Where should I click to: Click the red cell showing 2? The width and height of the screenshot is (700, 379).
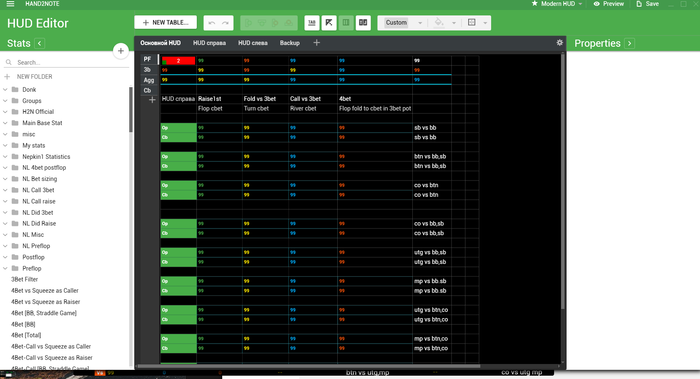[178, 61]
